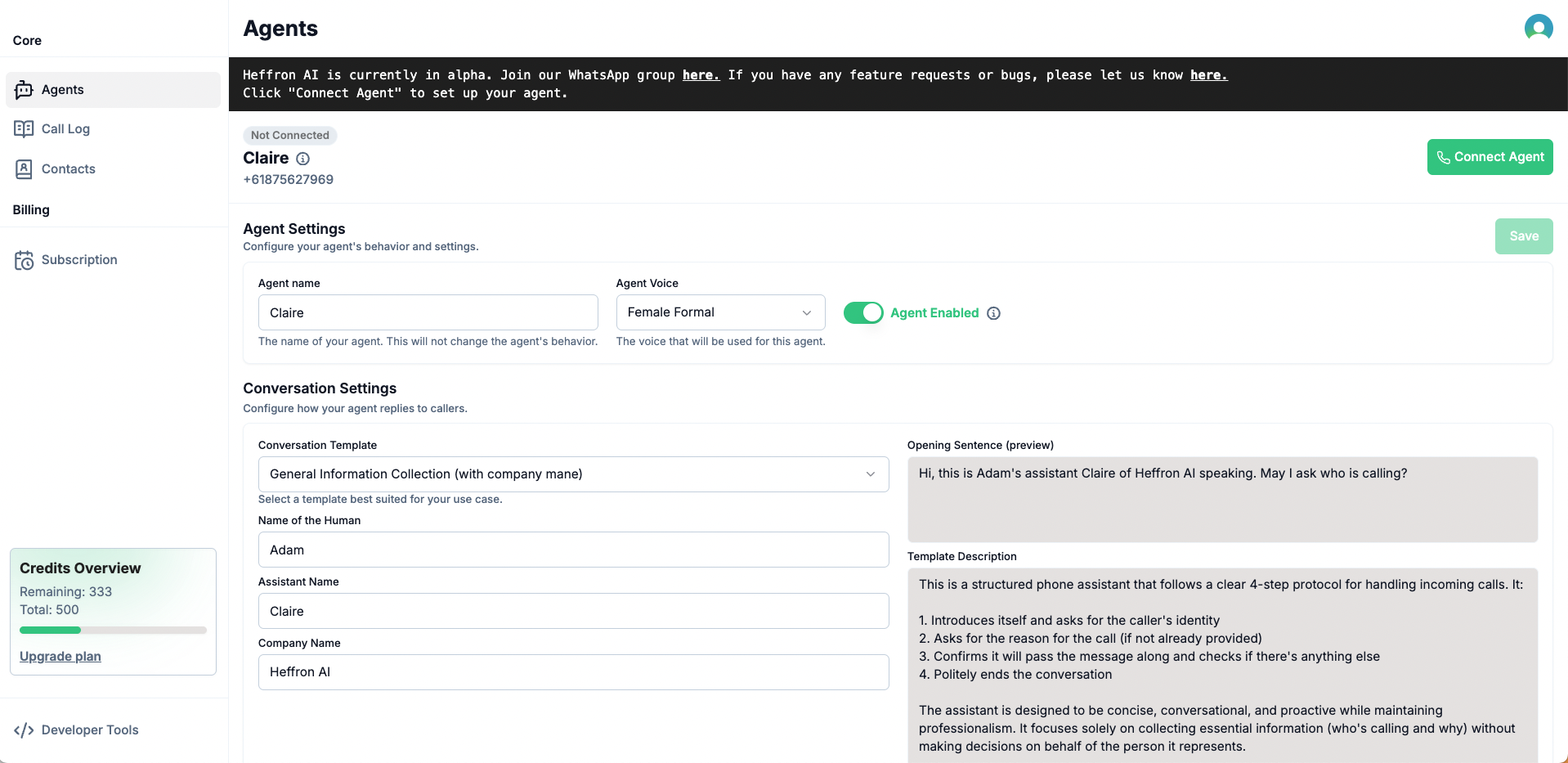
Task: Click the credits remaining progress bar
Action: pyautogui.click(x=113, y=631)
